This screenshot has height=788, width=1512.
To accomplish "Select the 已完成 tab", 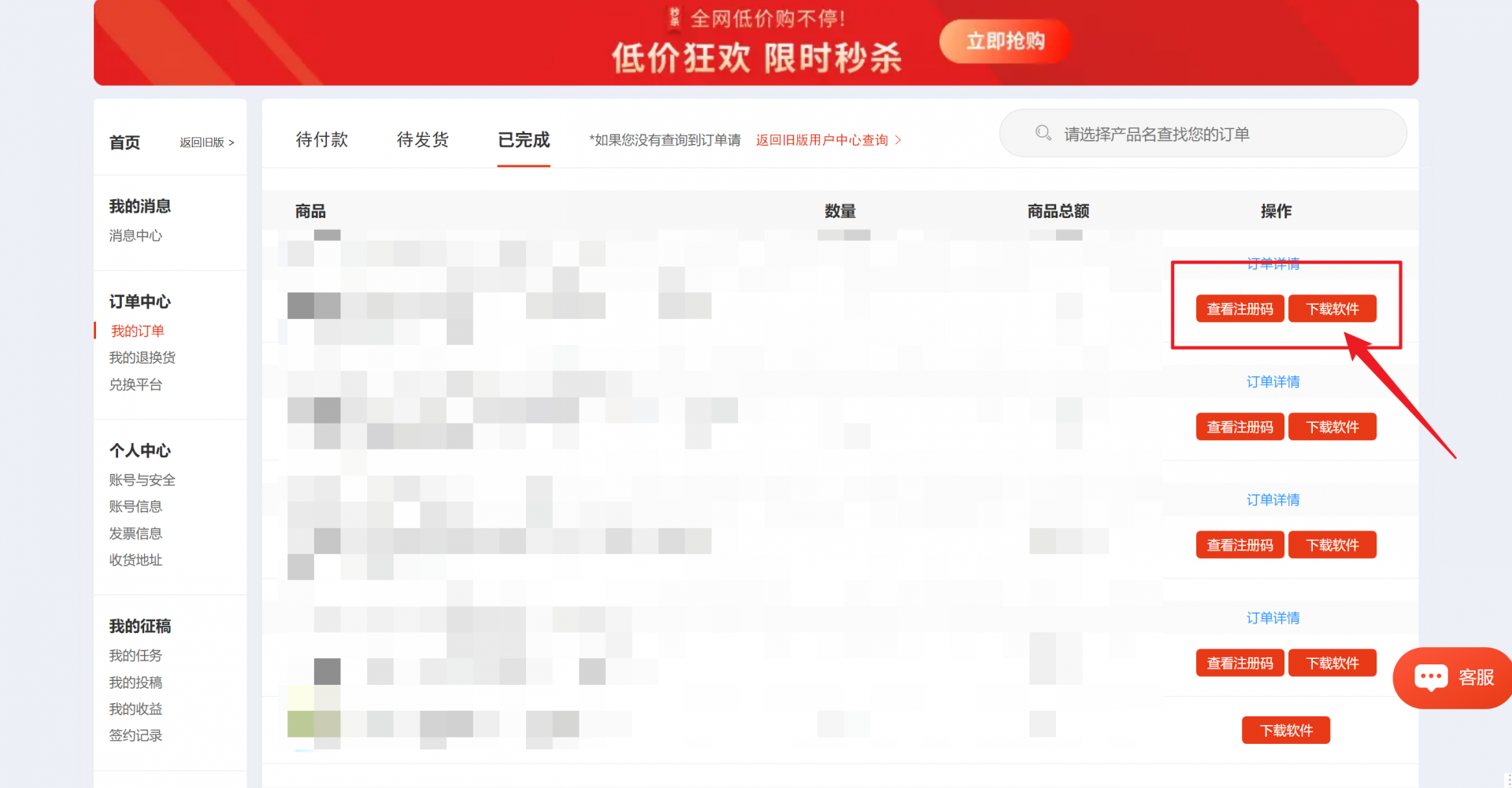I will [x=524, y=139].
